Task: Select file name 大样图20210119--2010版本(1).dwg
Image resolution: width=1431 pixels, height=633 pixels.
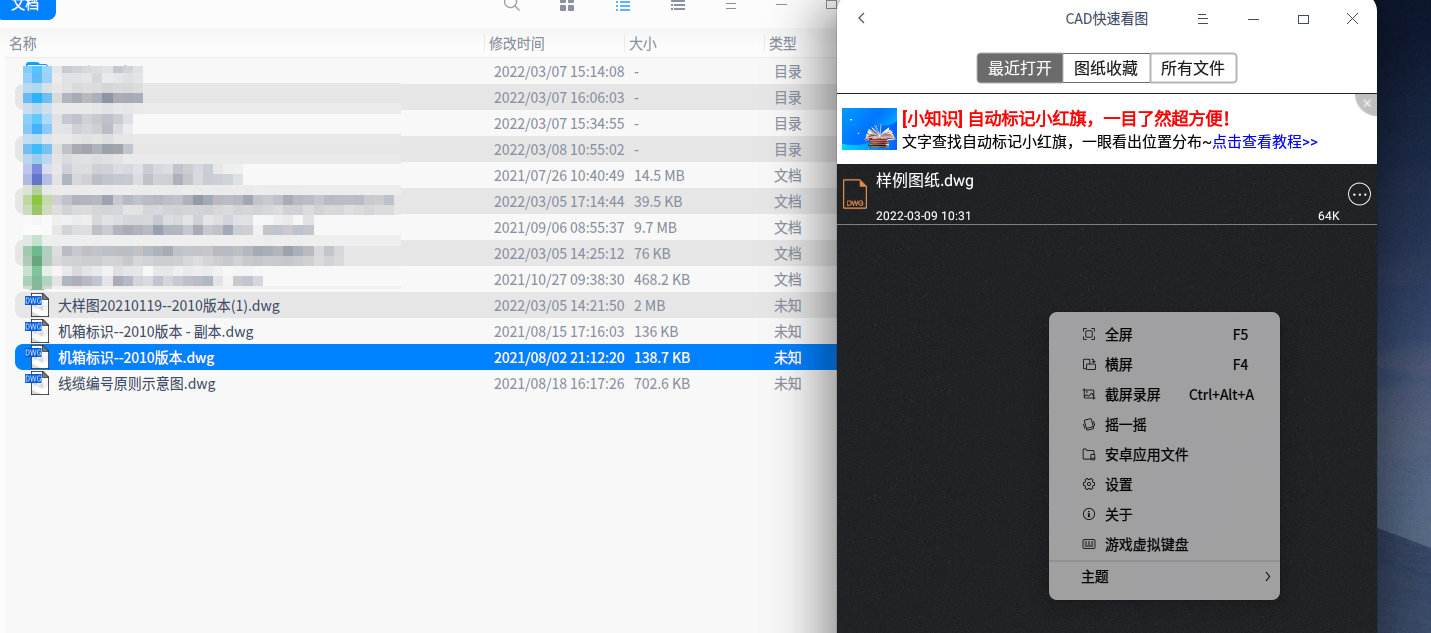Action: [169, 305]
